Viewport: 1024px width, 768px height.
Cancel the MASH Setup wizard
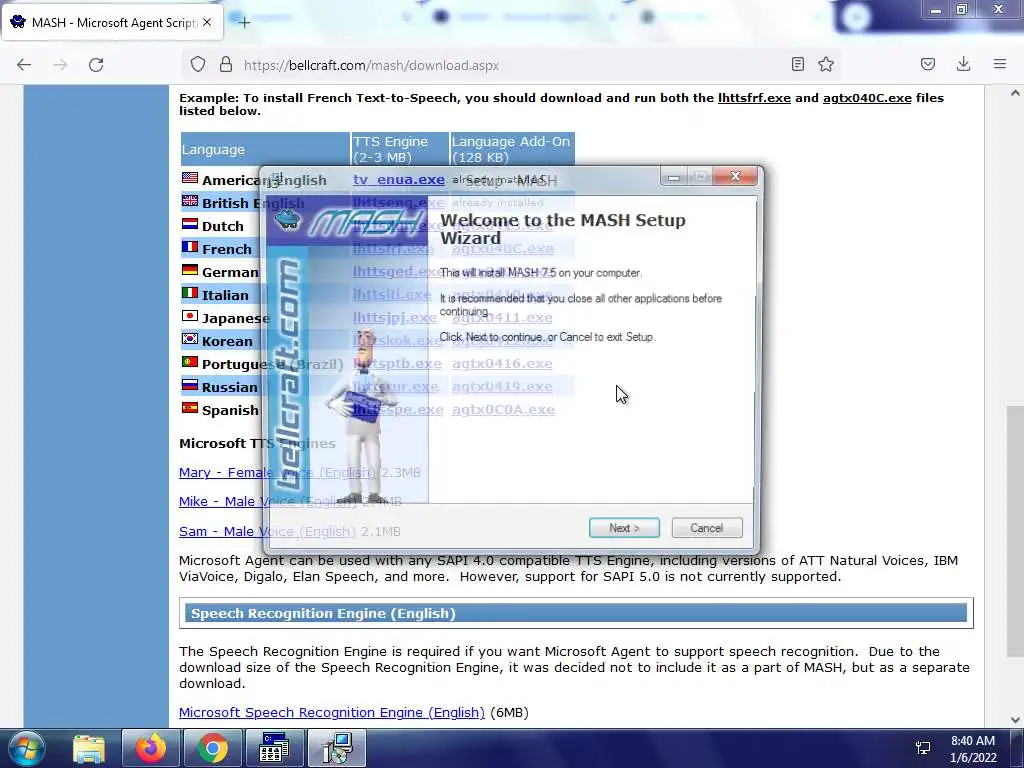point(707,528)
